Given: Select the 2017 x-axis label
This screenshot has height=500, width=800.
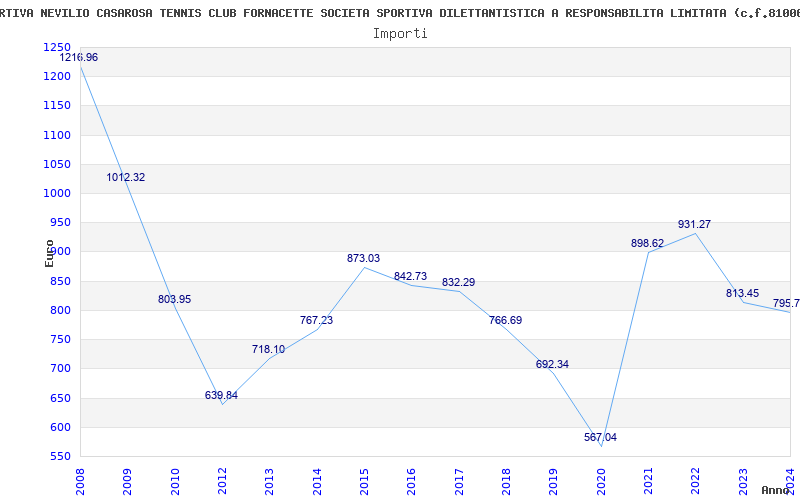Looking at the screenshot, I should click(x=459, y=482).
